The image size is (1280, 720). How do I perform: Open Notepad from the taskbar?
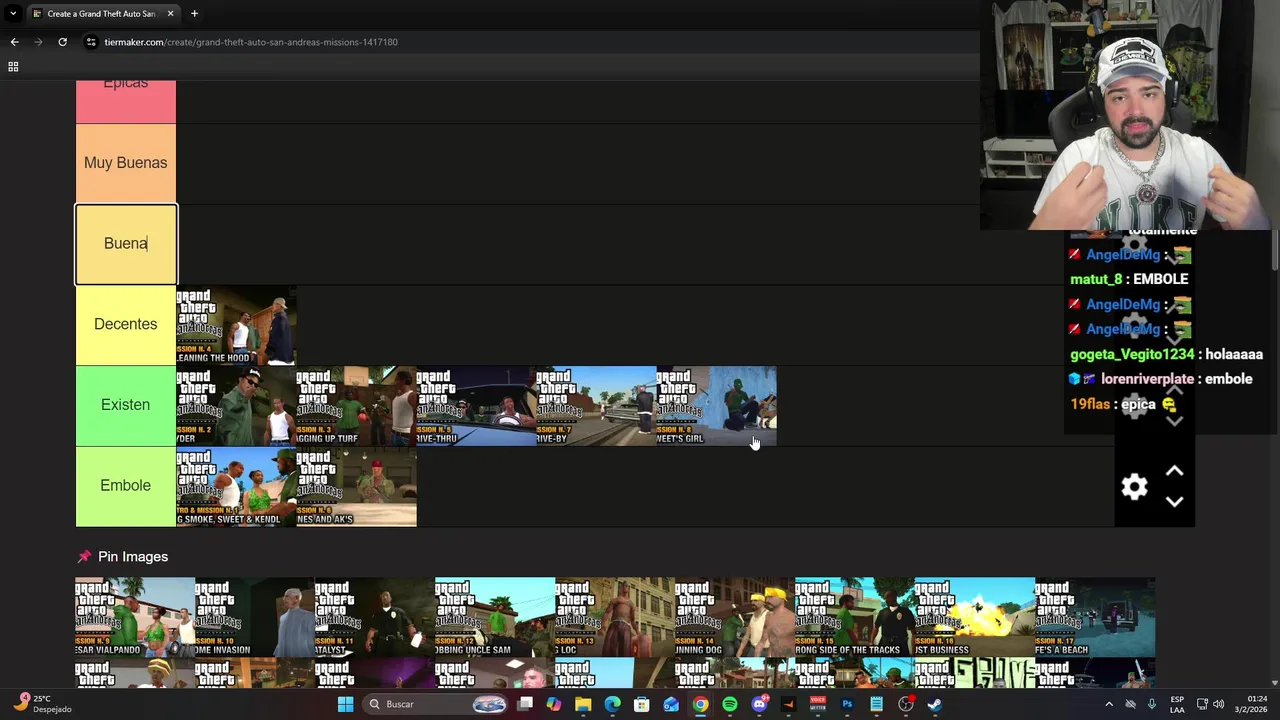pos(876,704)
